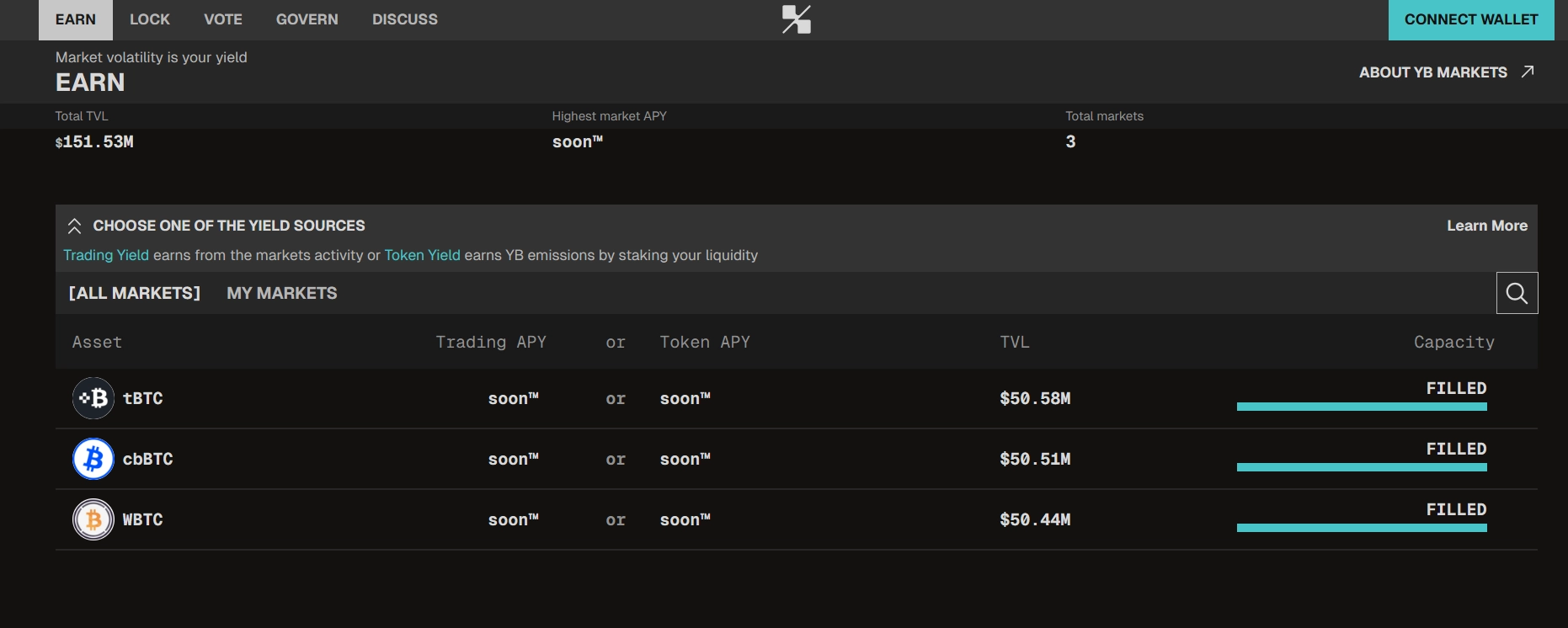Select the Earn tab
The image size is (1568, 628).
click(x=76, y=19)
